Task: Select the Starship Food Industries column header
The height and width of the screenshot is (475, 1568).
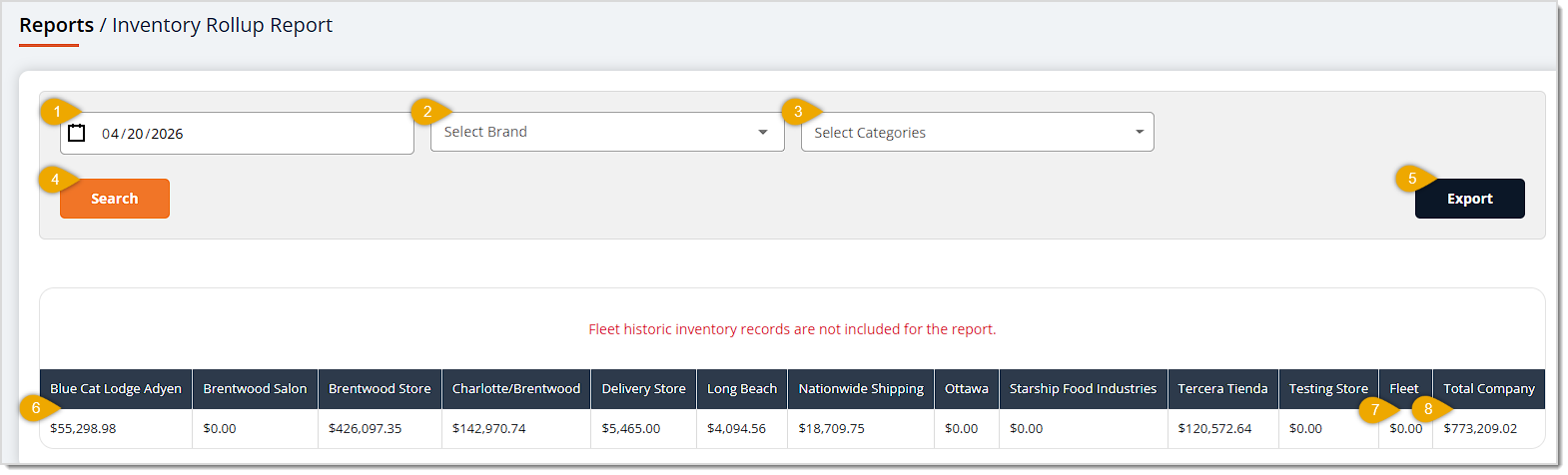Action: [1083, 389]
